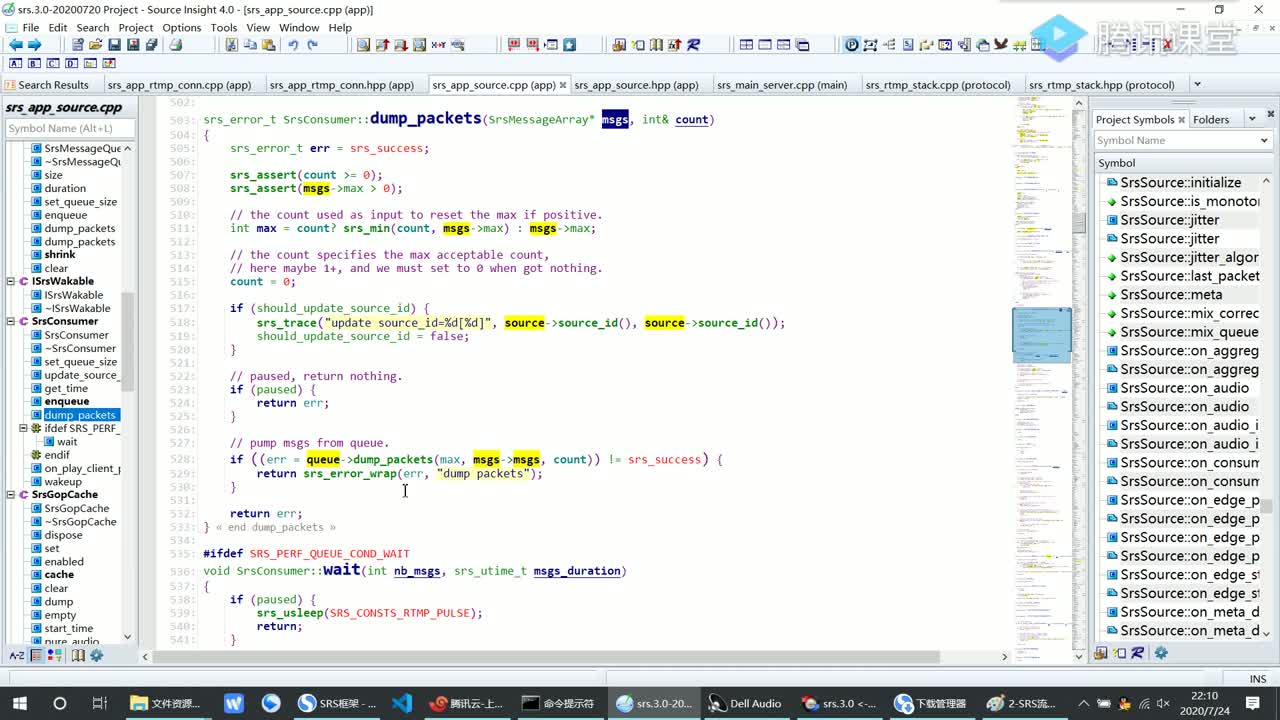1280x720 pixels.
Task: Open the Visual Studio Code taskbar icon
Action: click(402, 703)
